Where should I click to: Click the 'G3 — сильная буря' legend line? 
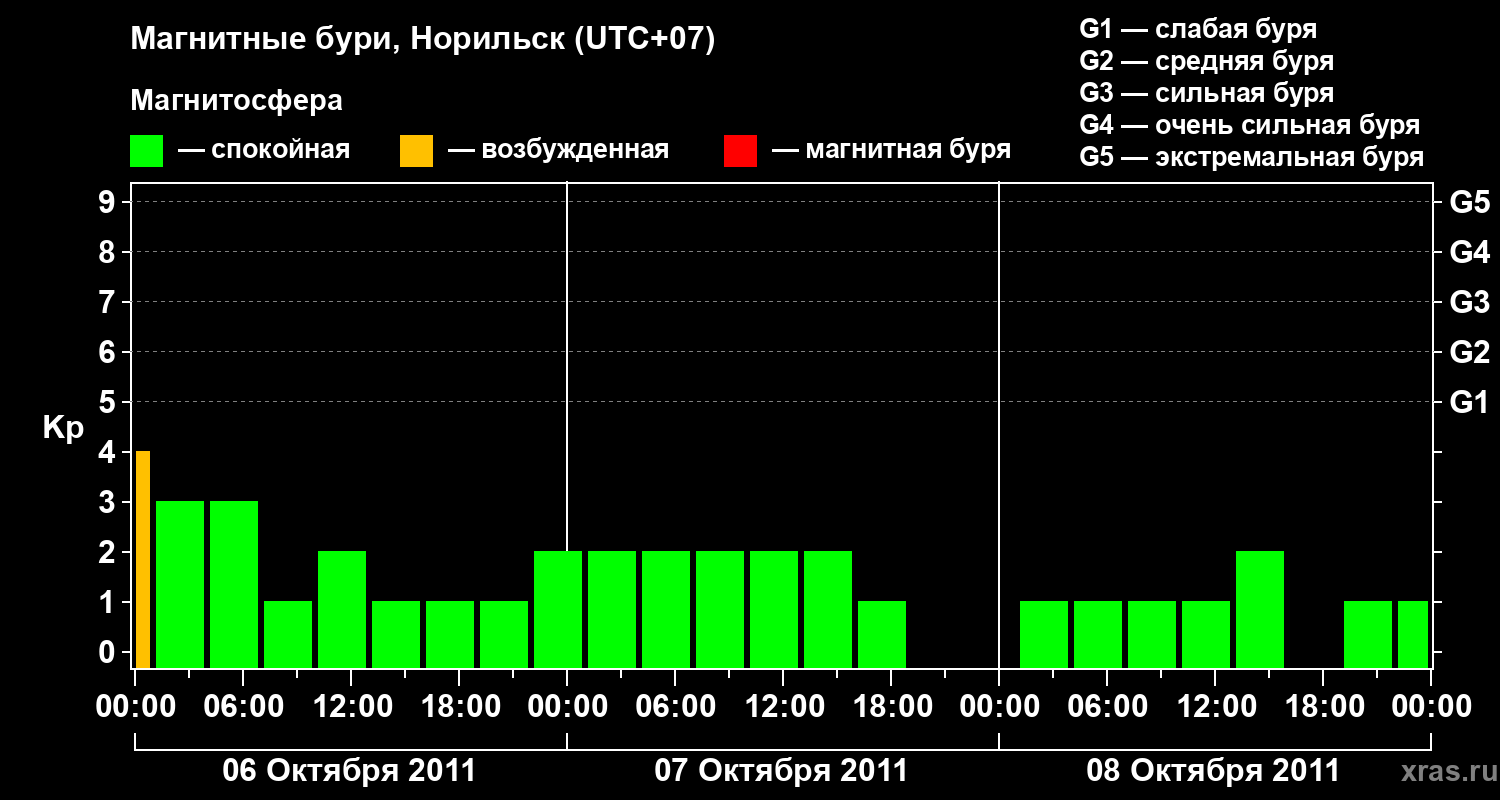(1206, 93)
